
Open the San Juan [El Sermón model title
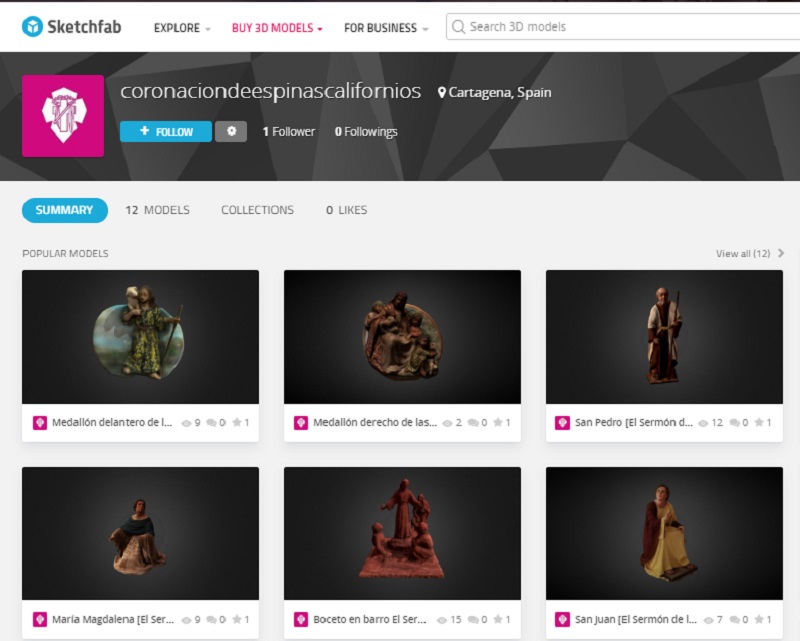click(636, 620)
